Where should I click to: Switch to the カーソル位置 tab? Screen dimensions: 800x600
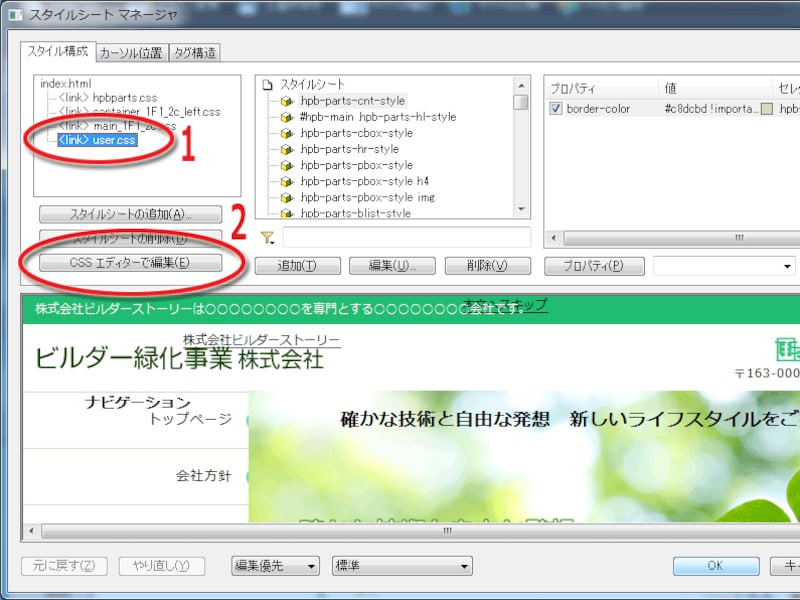(x=131, y=53)
